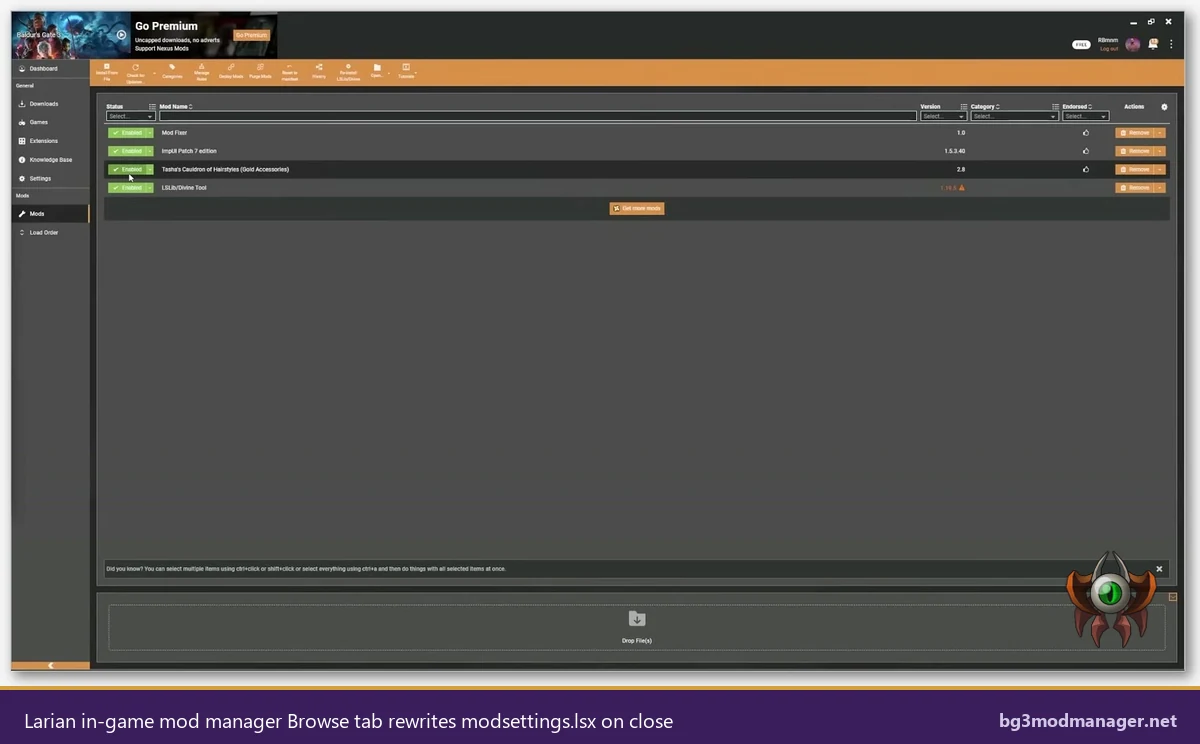Toggle Enabled status for Tasha's Cauldron of Hairstyles
The height and width of the screenshot is (744, 1200).
tap(126, 169)
